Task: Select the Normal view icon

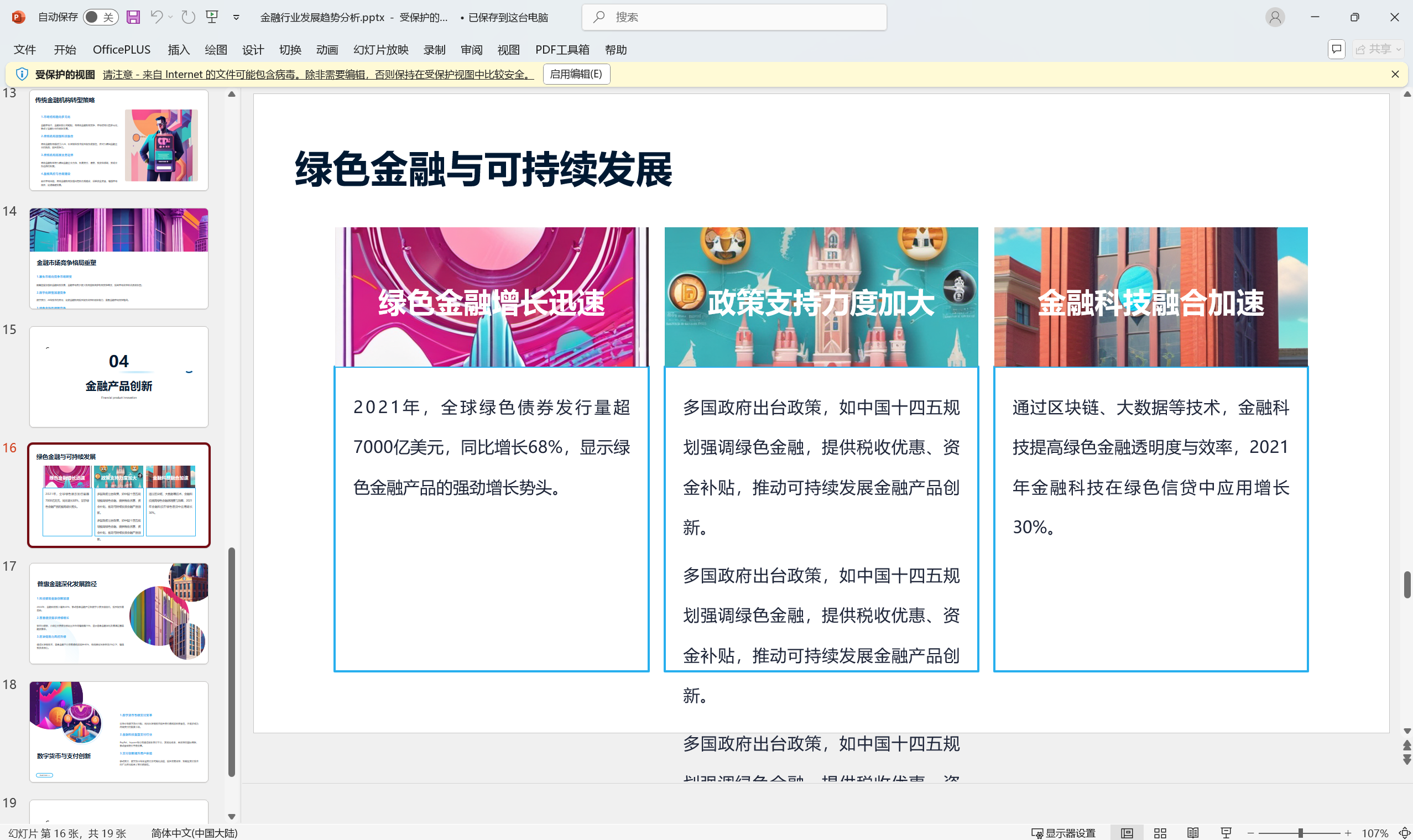Action: 1127,833
